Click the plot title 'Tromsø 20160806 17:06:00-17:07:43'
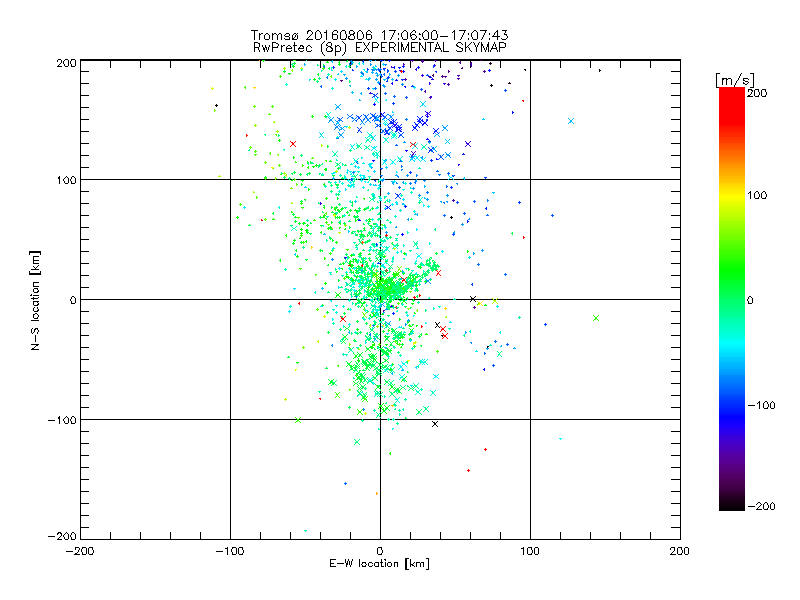Viewport: 800px width, 600px height. point(379,35)
